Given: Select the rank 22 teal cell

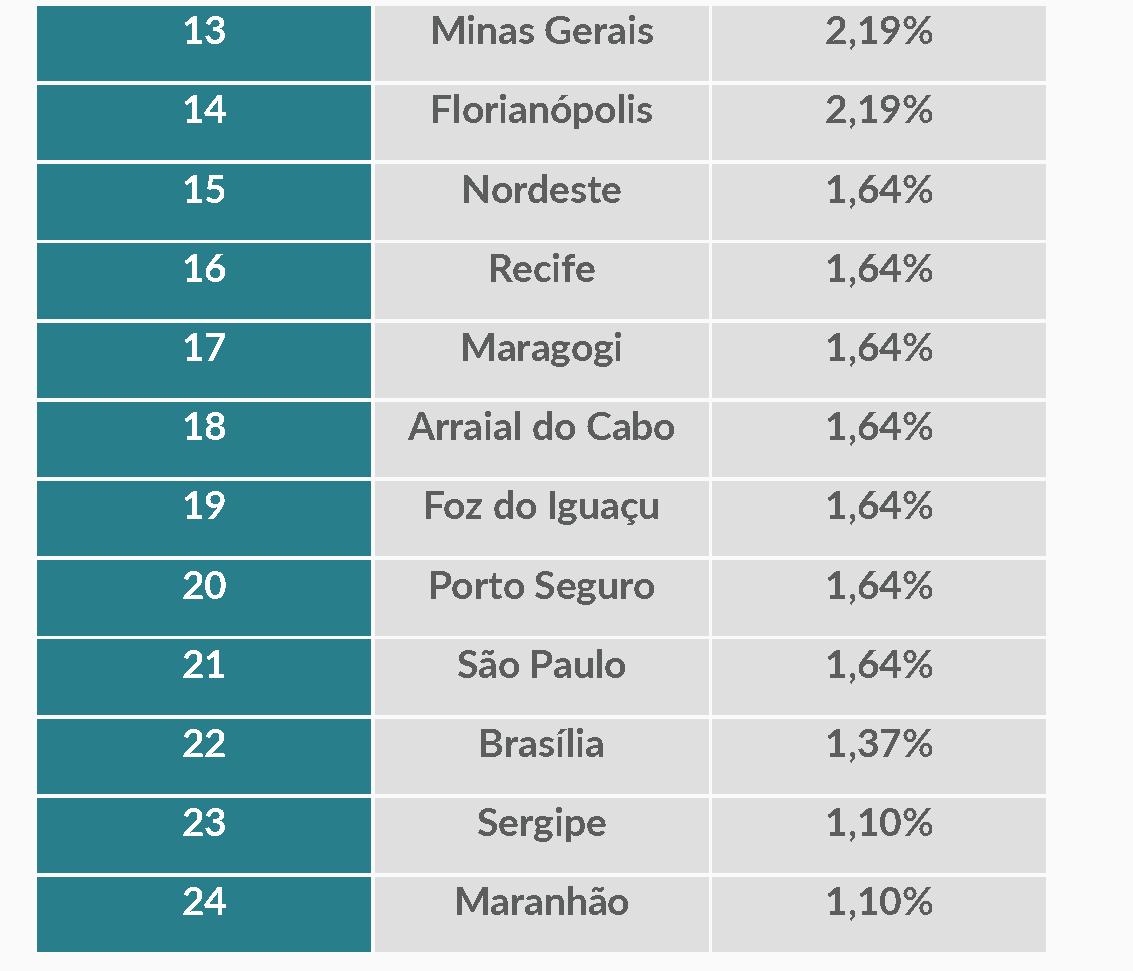Looking at the screenshot, I should pos(204,756).
